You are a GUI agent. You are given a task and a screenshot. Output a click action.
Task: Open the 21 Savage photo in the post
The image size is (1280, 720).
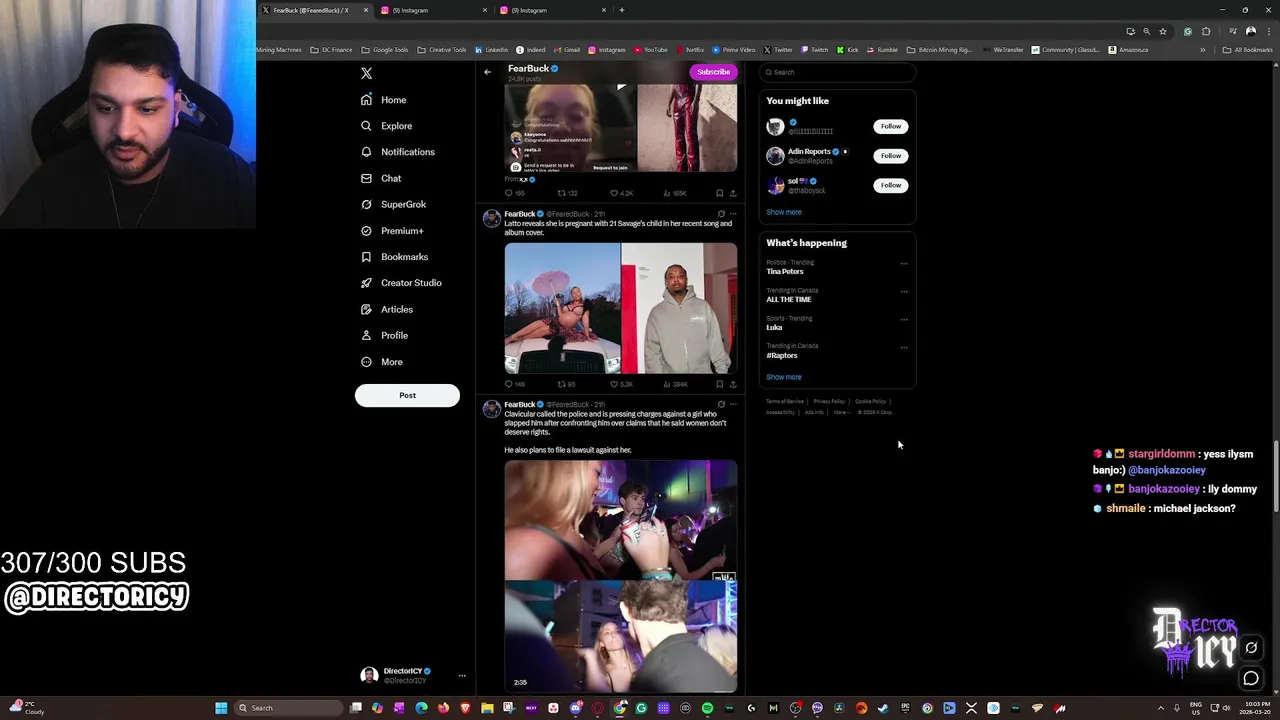(x=679, y=308)
